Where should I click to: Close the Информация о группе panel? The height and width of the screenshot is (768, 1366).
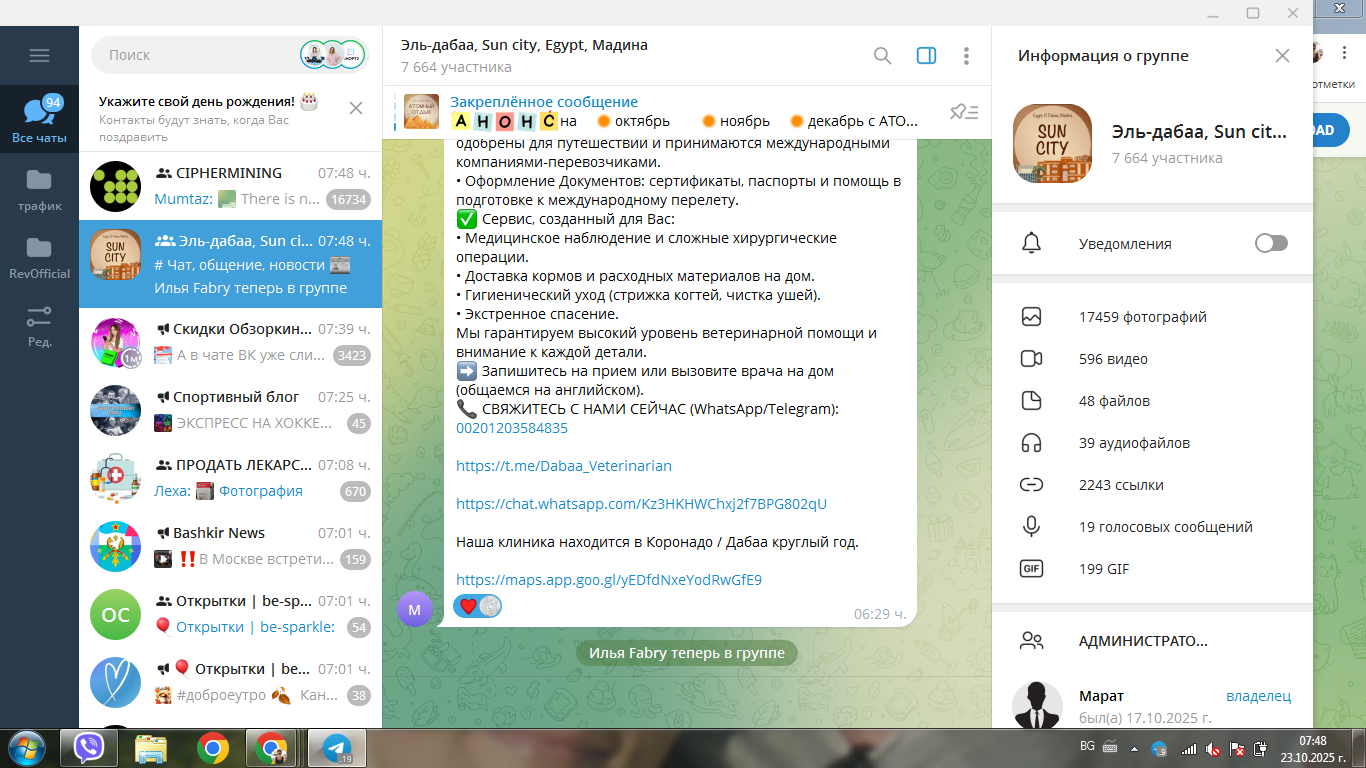click(1282, 56)
